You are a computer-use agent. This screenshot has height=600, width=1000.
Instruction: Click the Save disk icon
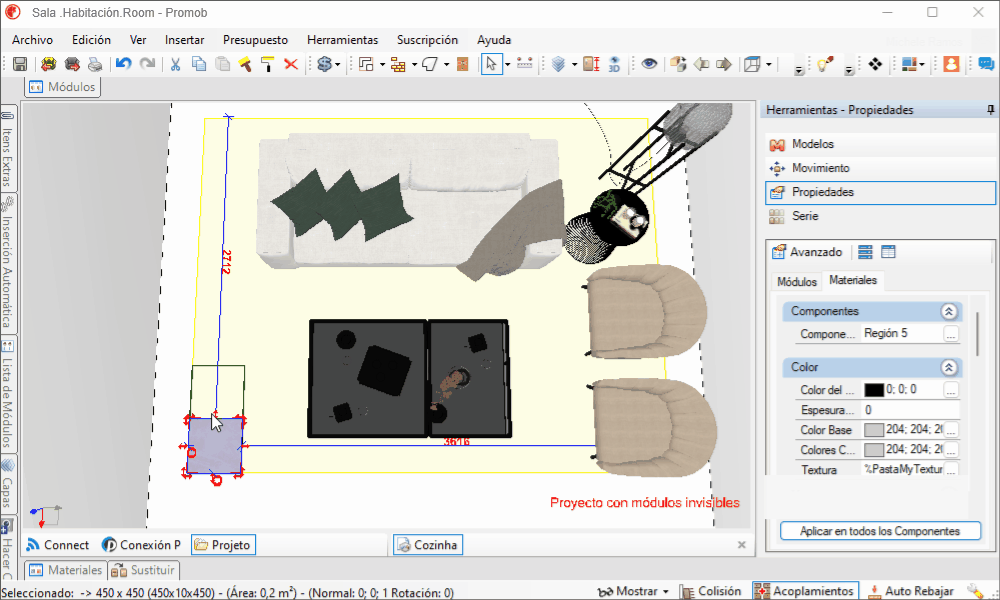(20, 64)
